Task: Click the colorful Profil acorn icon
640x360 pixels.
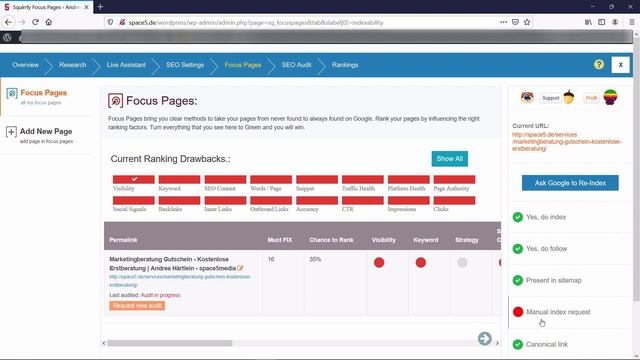Action: click(610, 97)
